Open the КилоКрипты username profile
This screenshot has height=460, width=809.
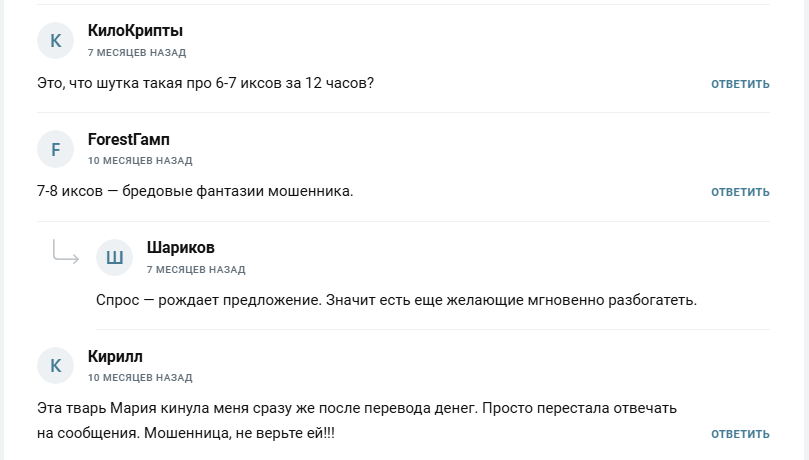tap(135, 31)
